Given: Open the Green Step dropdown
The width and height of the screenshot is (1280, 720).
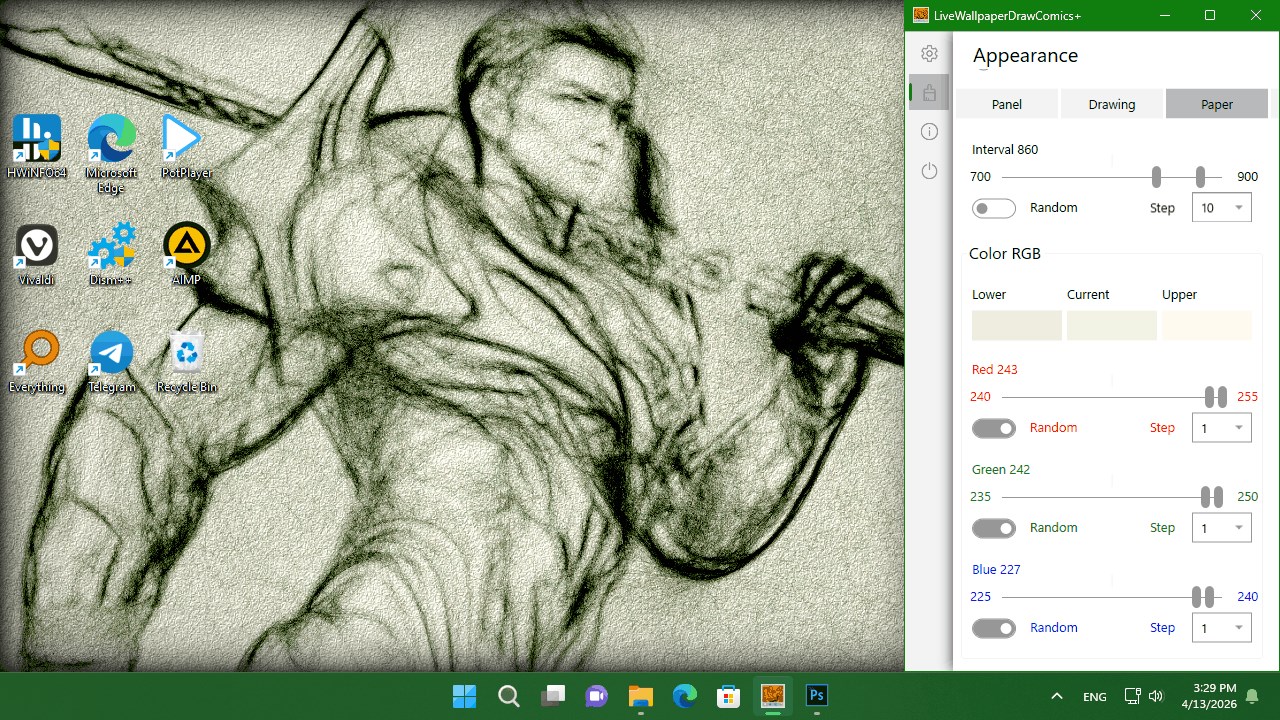Looking at the screenshot, I should (x=1222, y=528).
